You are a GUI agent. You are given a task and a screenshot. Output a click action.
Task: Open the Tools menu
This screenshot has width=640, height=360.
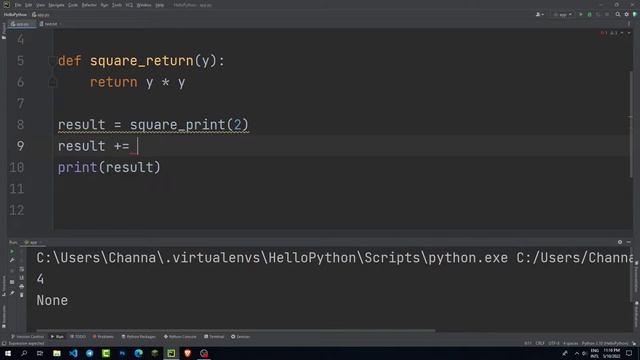(x=117, y=5)
